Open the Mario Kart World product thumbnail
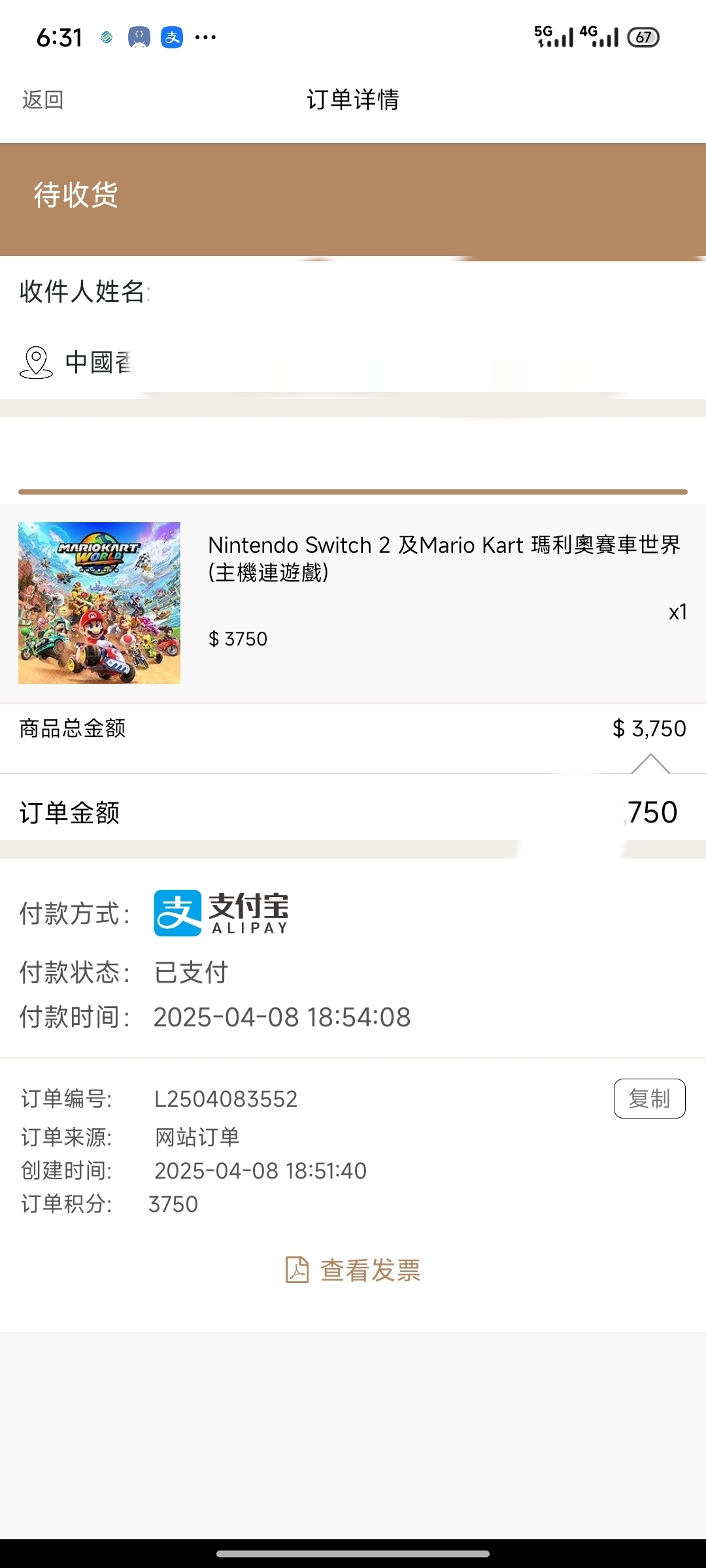 [x=99, y=602]
